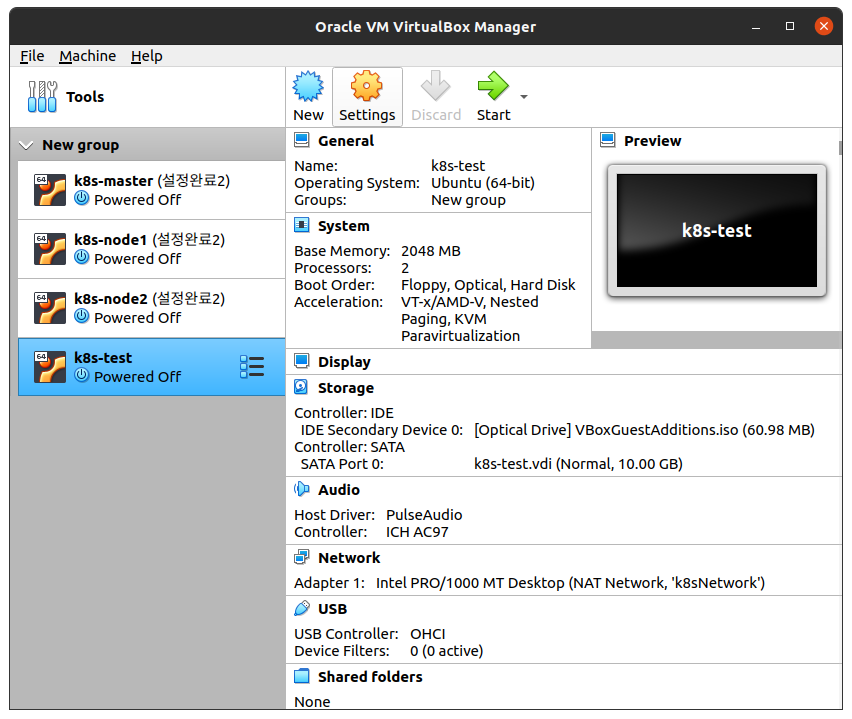Maximize the VirtualBox Manager window
Screen dimensions: 852x719
790,26
